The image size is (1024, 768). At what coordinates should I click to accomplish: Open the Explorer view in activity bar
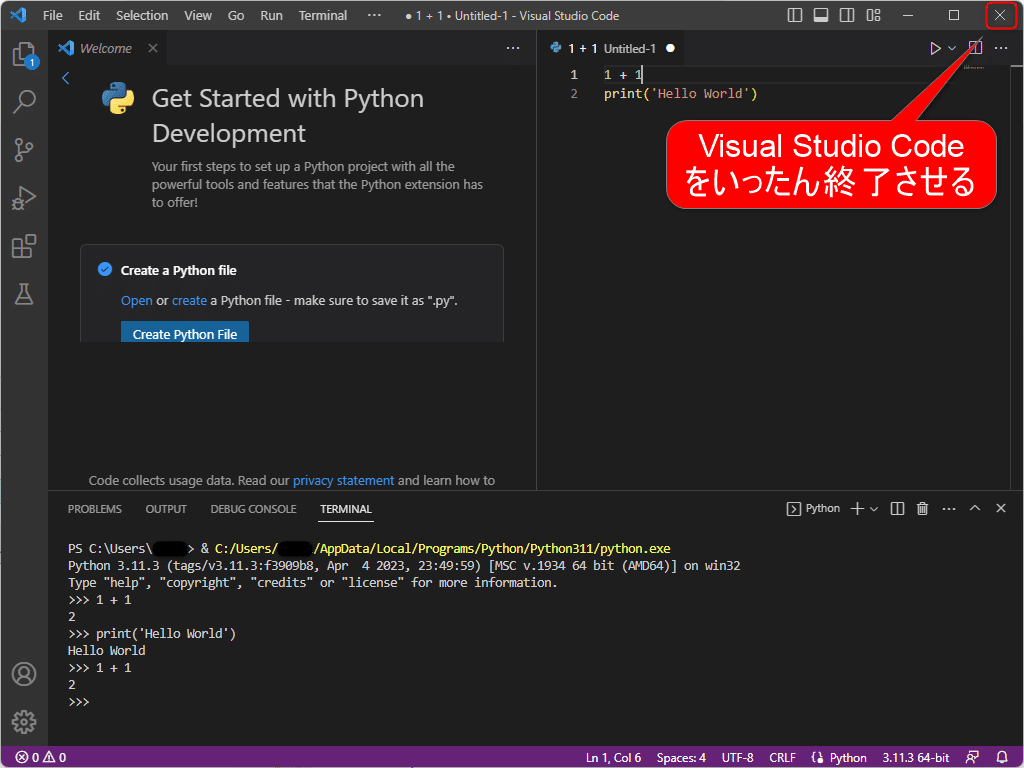point(23,54)
